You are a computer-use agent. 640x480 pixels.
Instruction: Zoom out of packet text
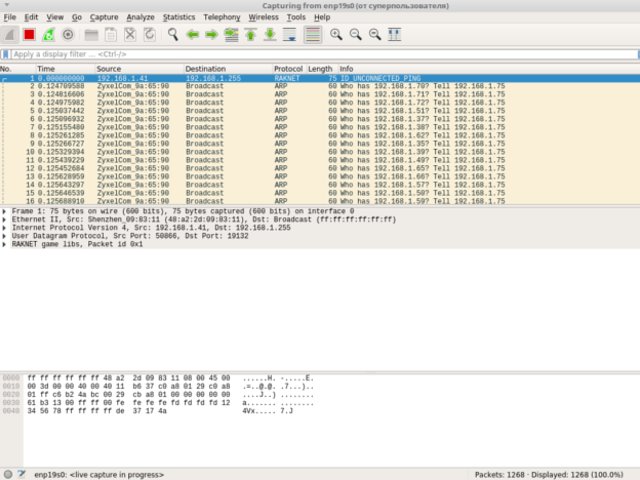tap(356, 35)
